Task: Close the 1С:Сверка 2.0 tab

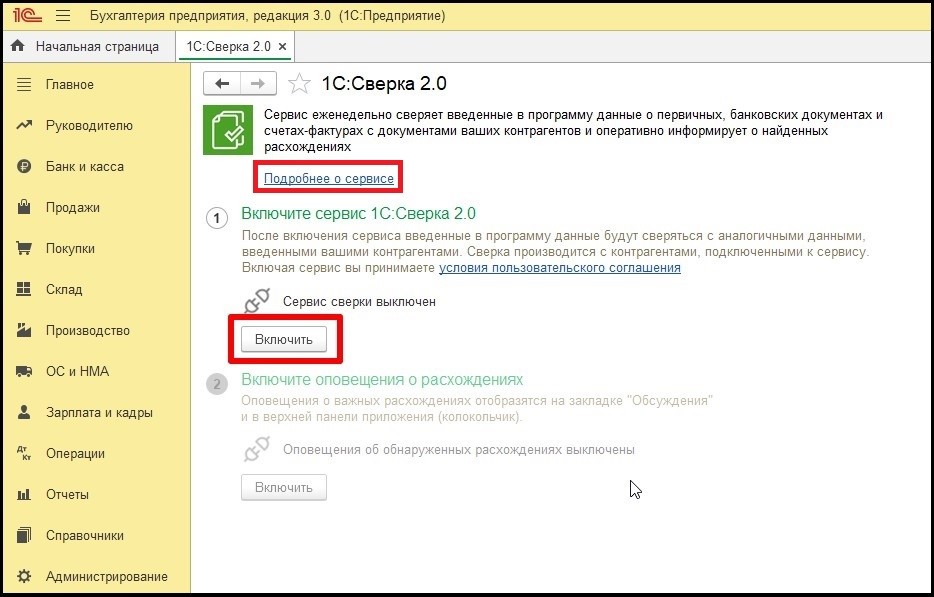Action: 283,46
